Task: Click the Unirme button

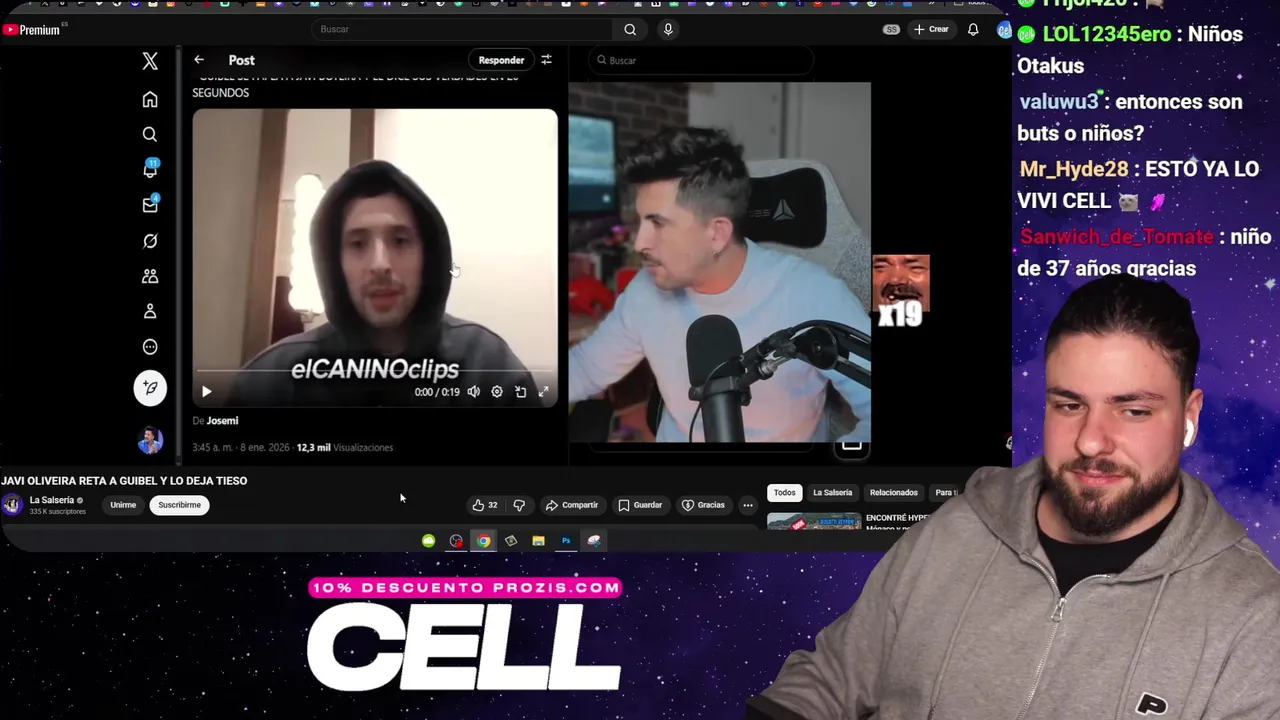Action: (x=123, y=505)
